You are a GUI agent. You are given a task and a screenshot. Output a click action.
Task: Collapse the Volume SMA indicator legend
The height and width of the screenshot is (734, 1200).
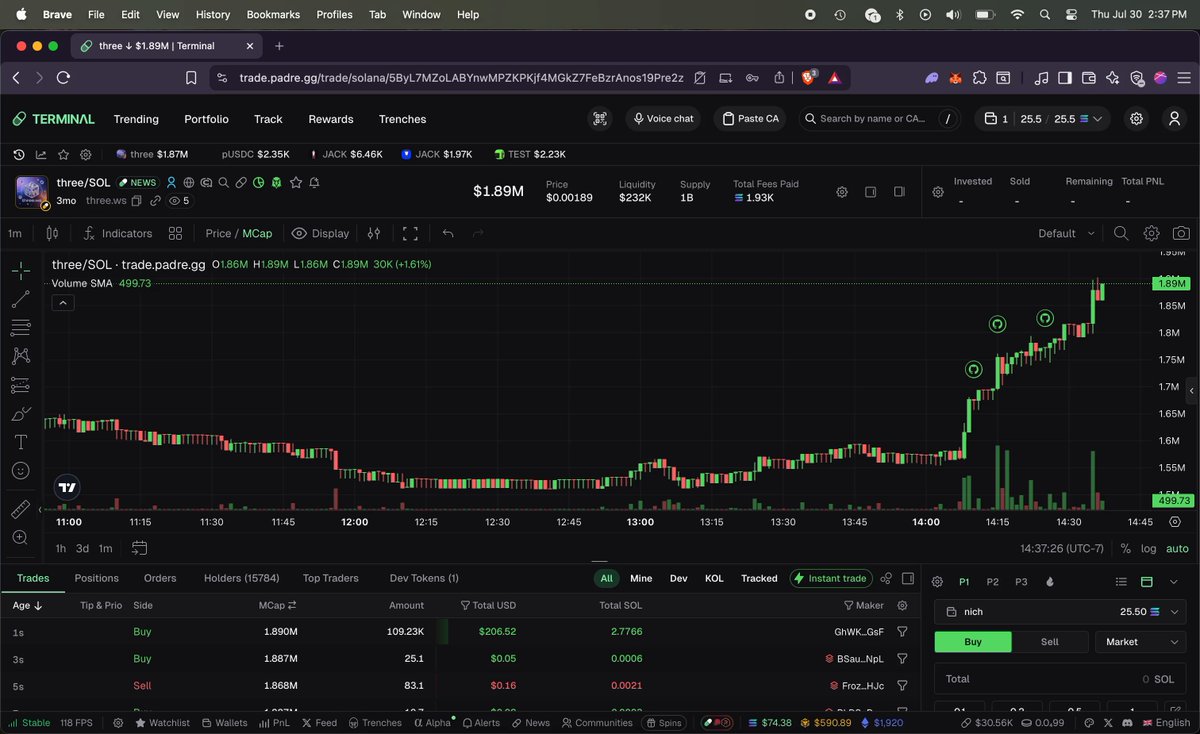(62, 303)
